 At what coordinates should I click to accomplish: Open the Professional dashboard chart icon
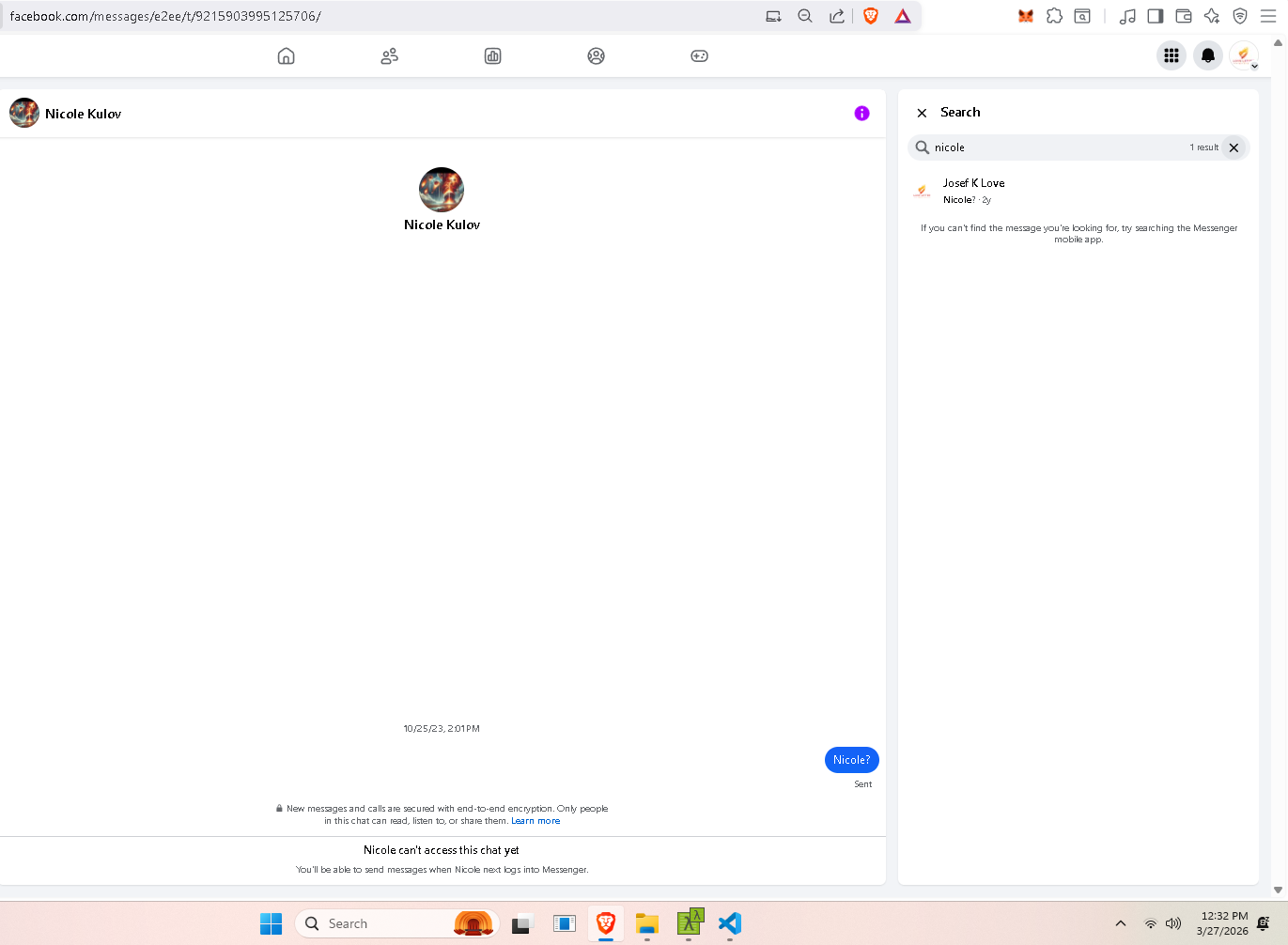coord(493,56)
